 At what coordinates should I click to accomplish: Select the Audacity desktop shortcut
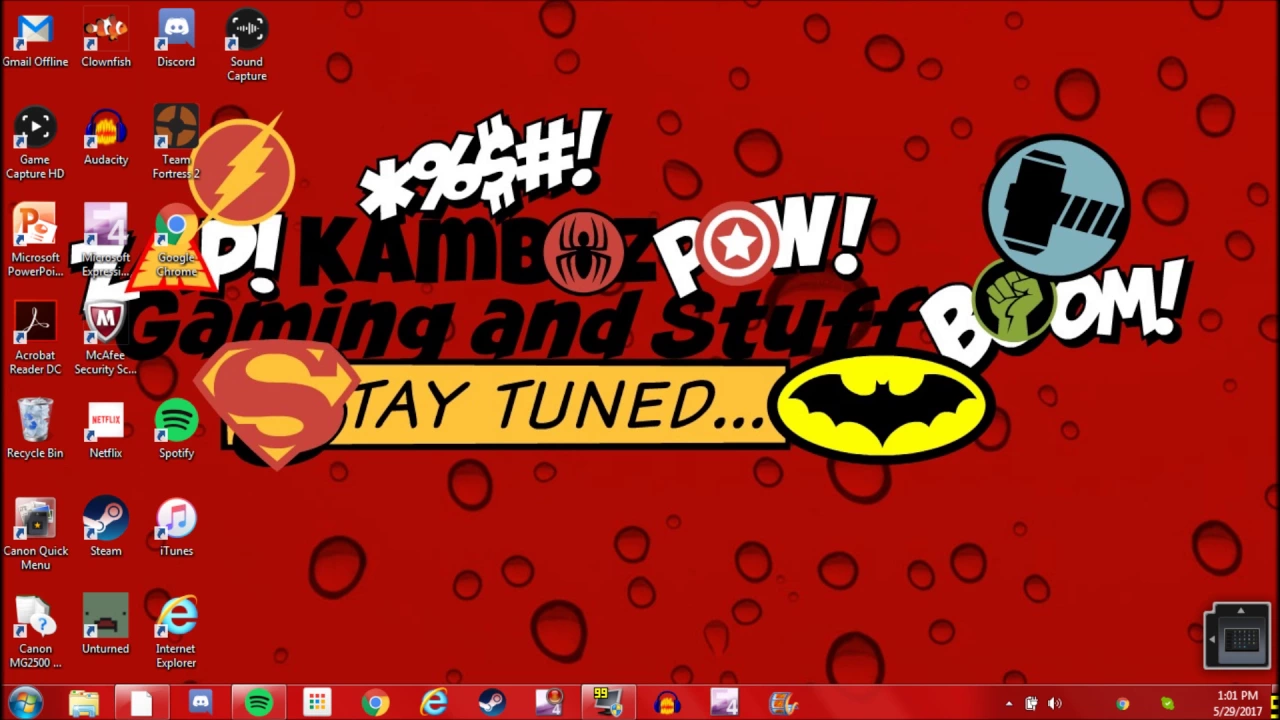(x=105, y=137)
